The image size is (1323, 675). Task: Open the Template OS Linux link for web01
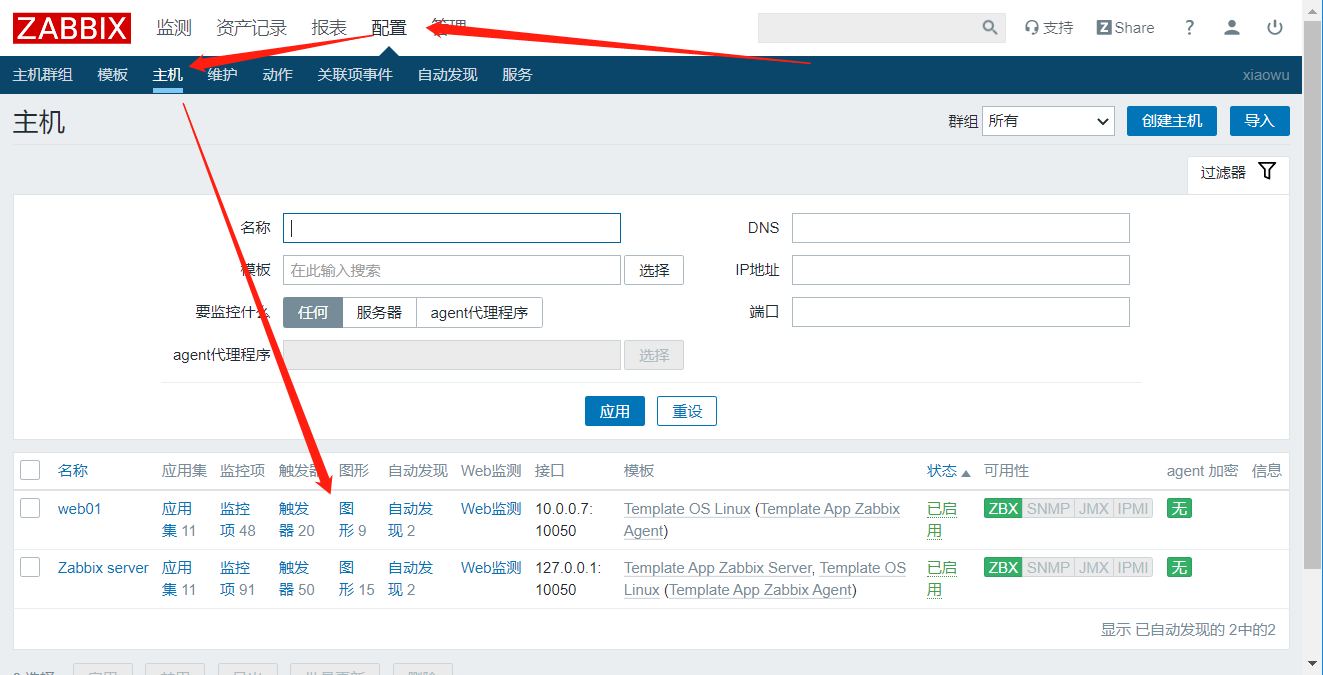(686, 509)
